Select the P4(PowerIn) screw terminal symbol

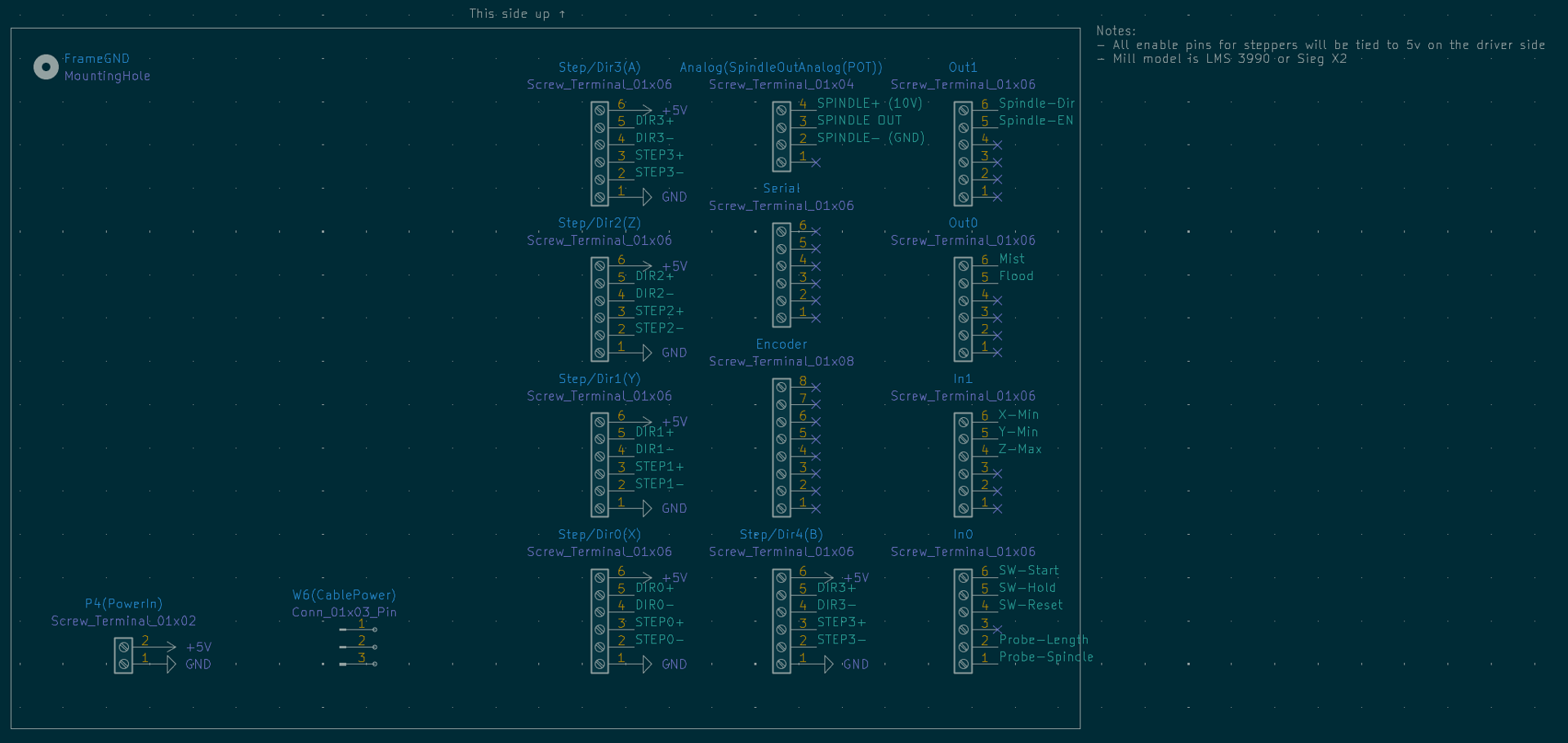click(123, 655)
